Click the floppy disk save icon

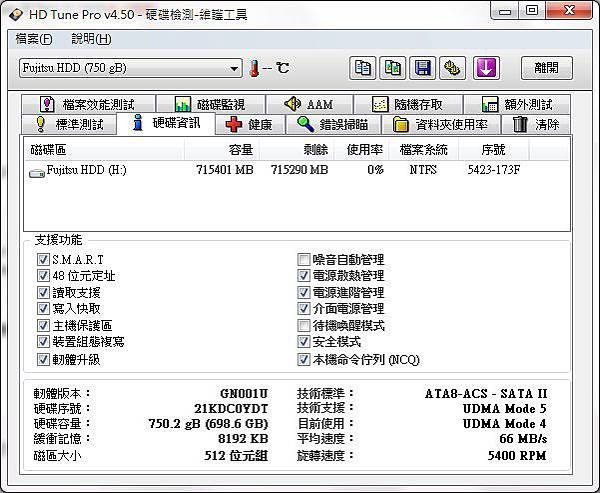point(422,68)
